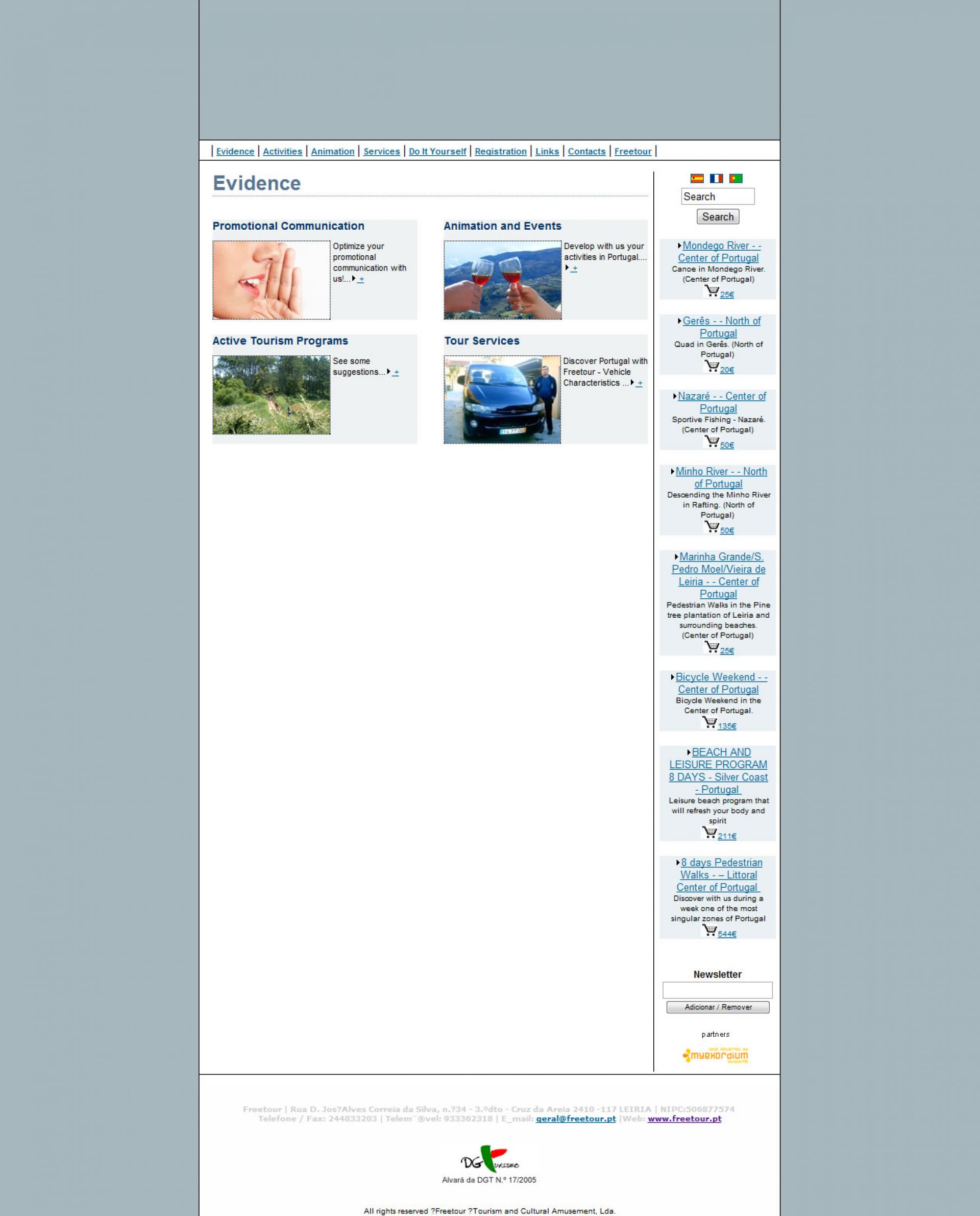Expand Active Tourism Programs plus link
The width and height of the screenshot is (980, 1216).
(x=396, y=372)
